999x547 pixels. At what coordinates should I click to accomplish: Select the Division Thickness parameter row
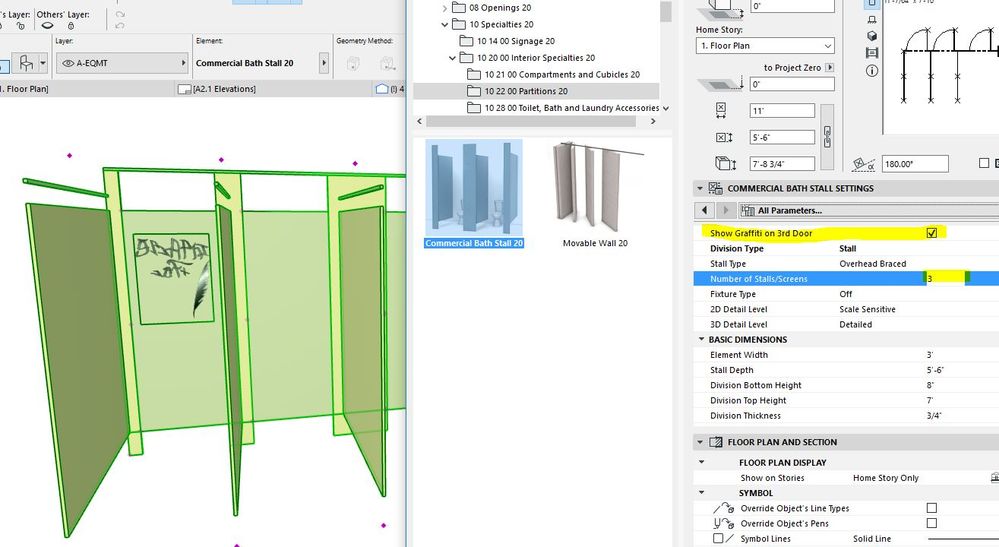click(846, 416)
